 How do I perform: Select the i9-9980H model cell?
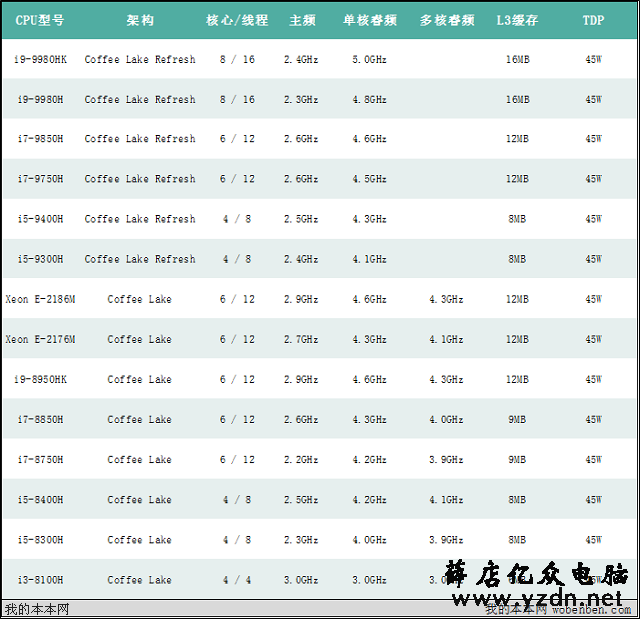40,100
